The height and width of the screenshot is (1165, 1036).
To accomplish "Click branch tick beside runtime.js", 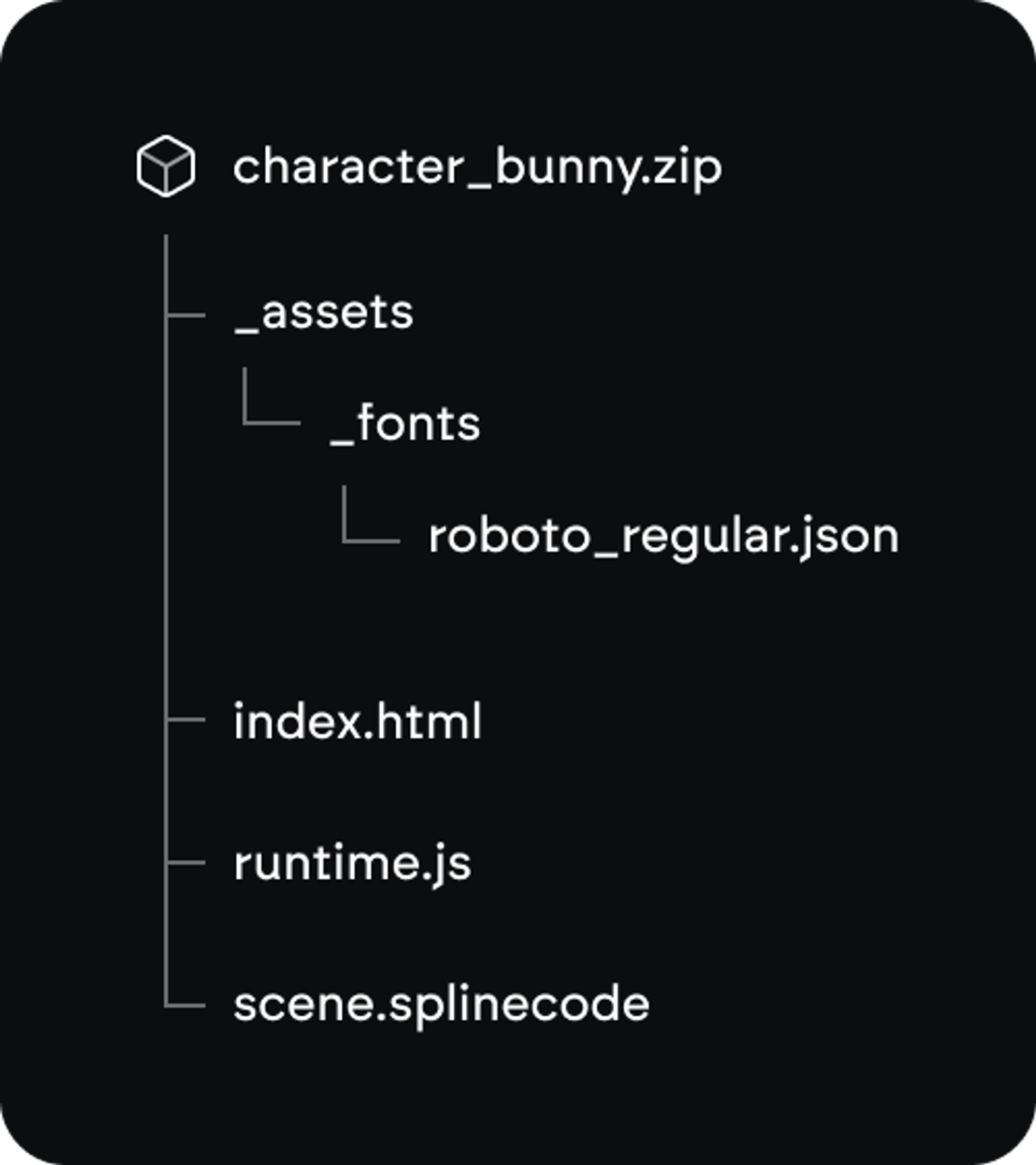I will (x=187, y=863).
